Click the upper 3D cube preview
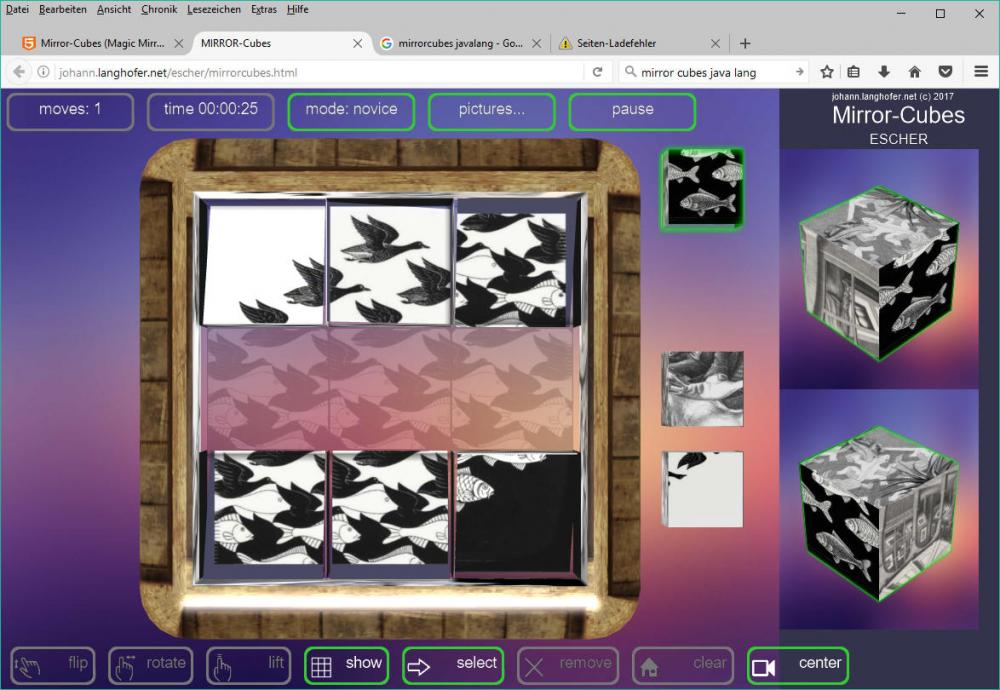The image size is (1000, 690). 879,273
